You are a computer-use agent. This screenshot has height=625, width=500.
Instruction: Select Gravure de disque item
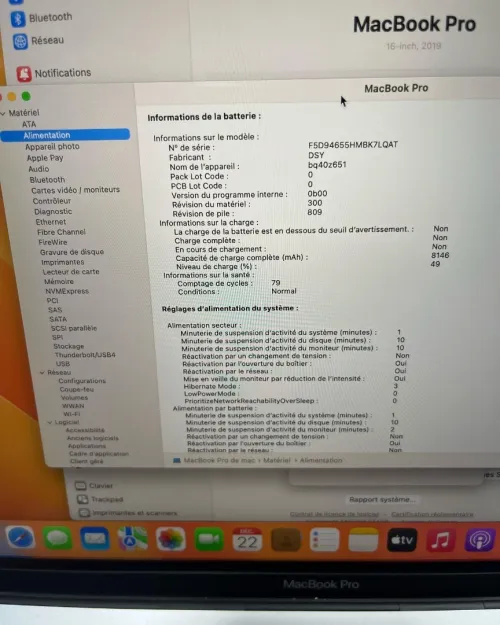click(72, 252)
